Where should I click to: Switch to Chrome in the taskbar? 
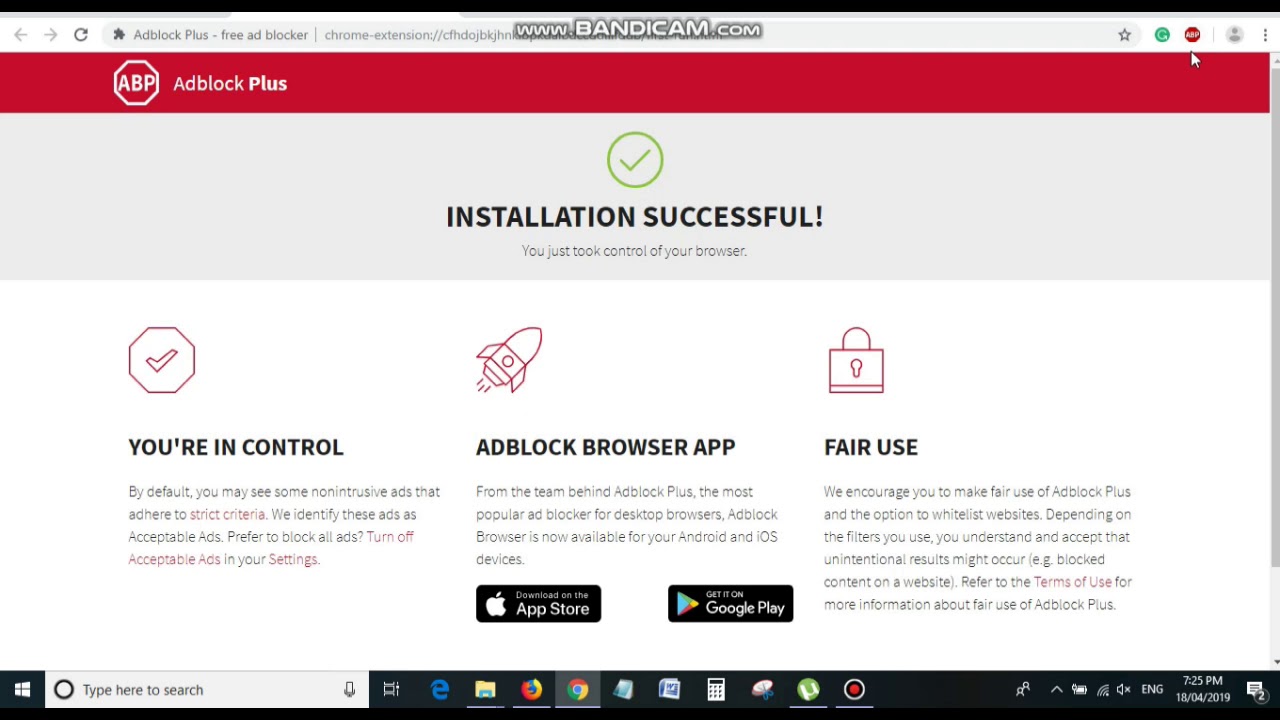[x=578, y=690]
